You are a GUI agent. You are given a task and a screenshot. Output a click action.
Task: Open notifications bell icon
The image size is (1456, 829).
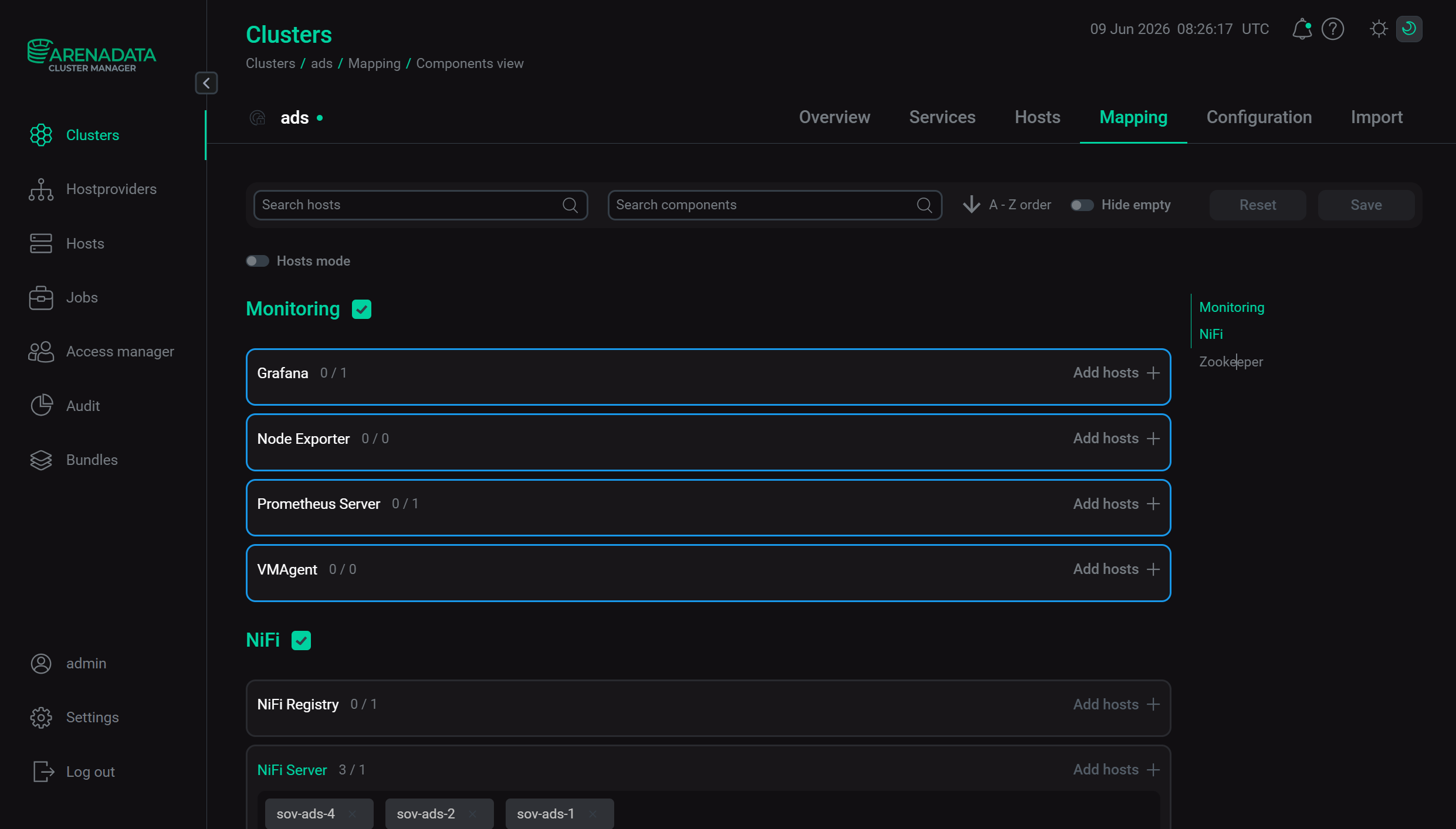(x=1302, y=29)
